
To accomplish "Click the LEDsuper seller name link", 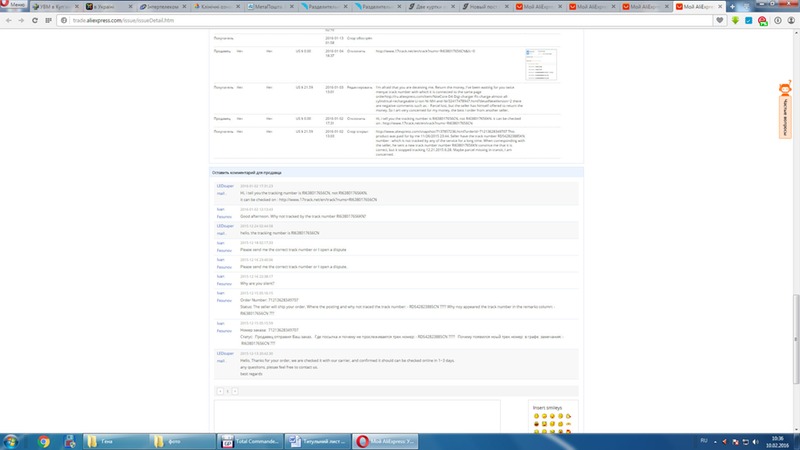I will coord(224,186).
